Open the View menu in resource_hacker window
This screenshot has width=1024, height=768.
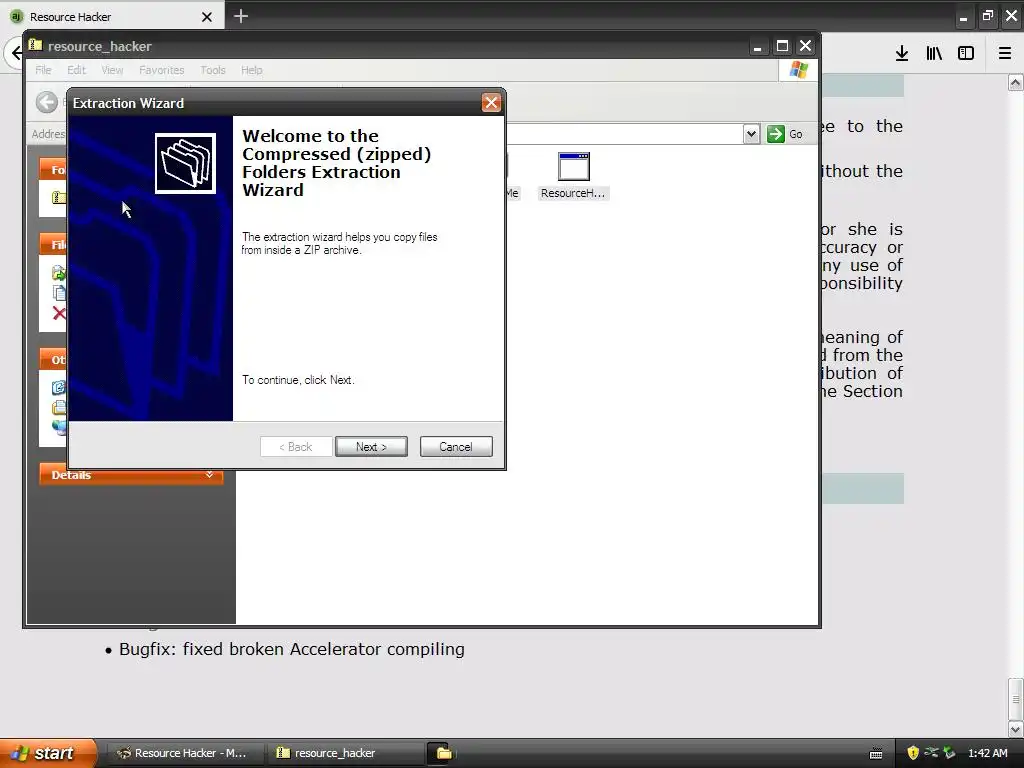[112, 70]
